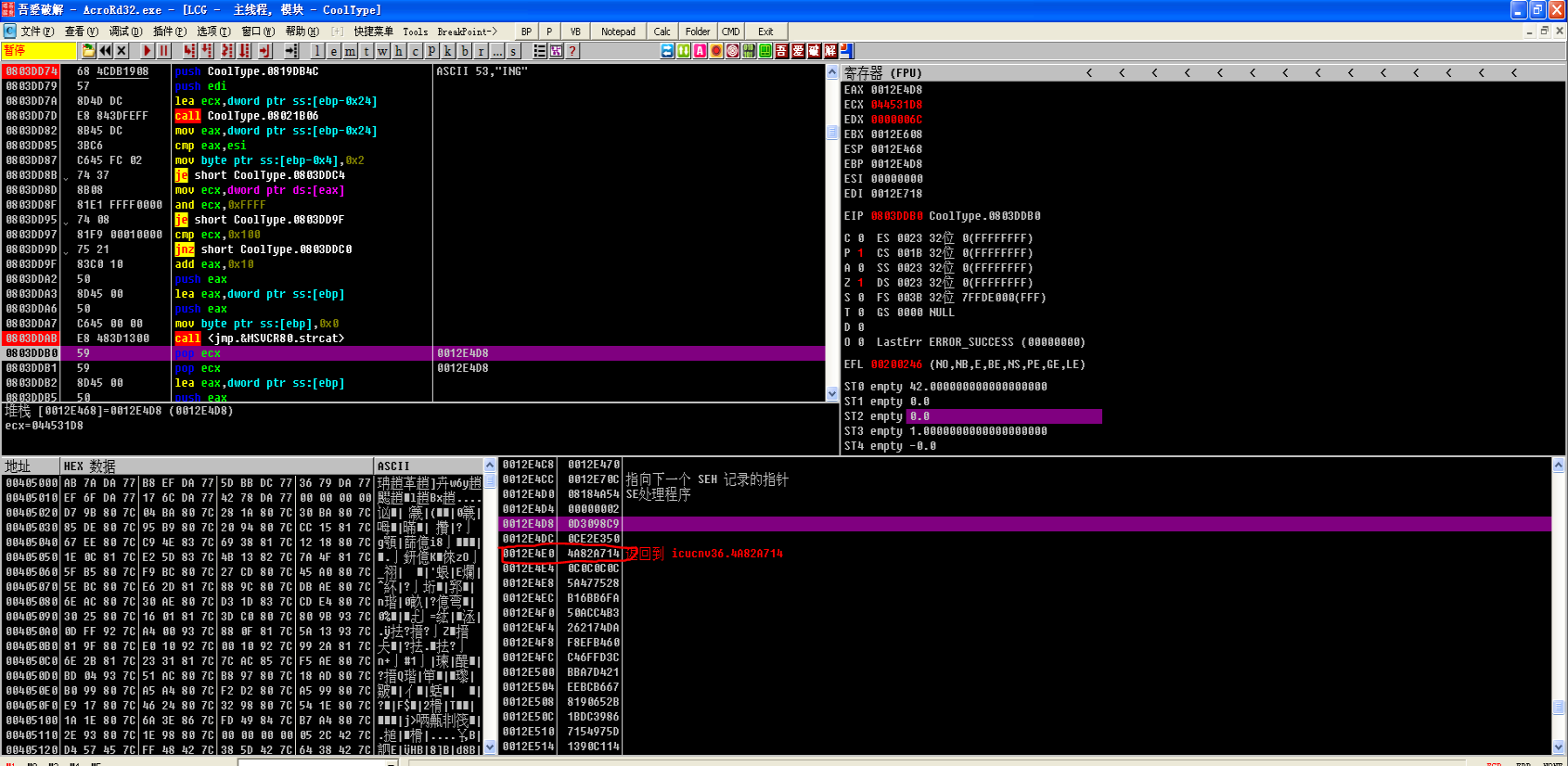Click the Trace Into toolbar icon
This screenshot has width=1568, height=766.
(227, 51)
